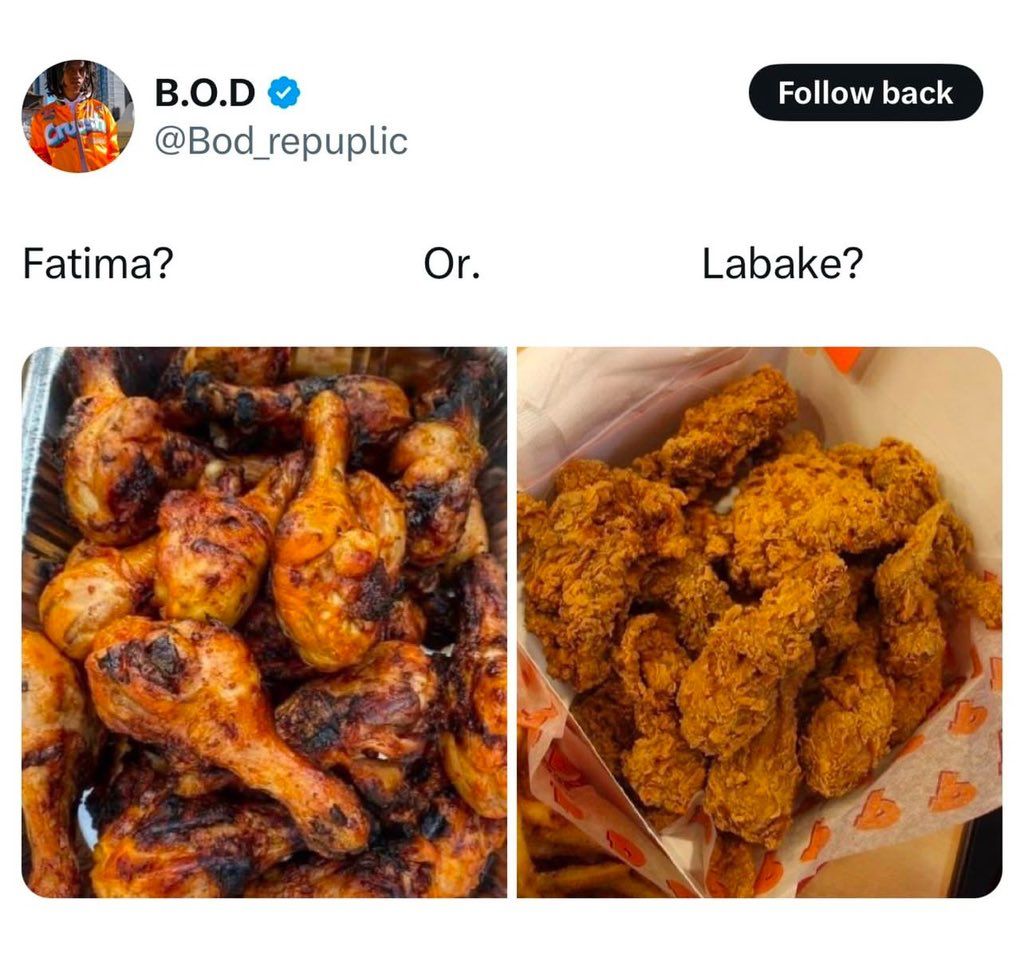Click the B.O.D display name
This screenshot has width=1024, height=974.
(x=204, y=93)
